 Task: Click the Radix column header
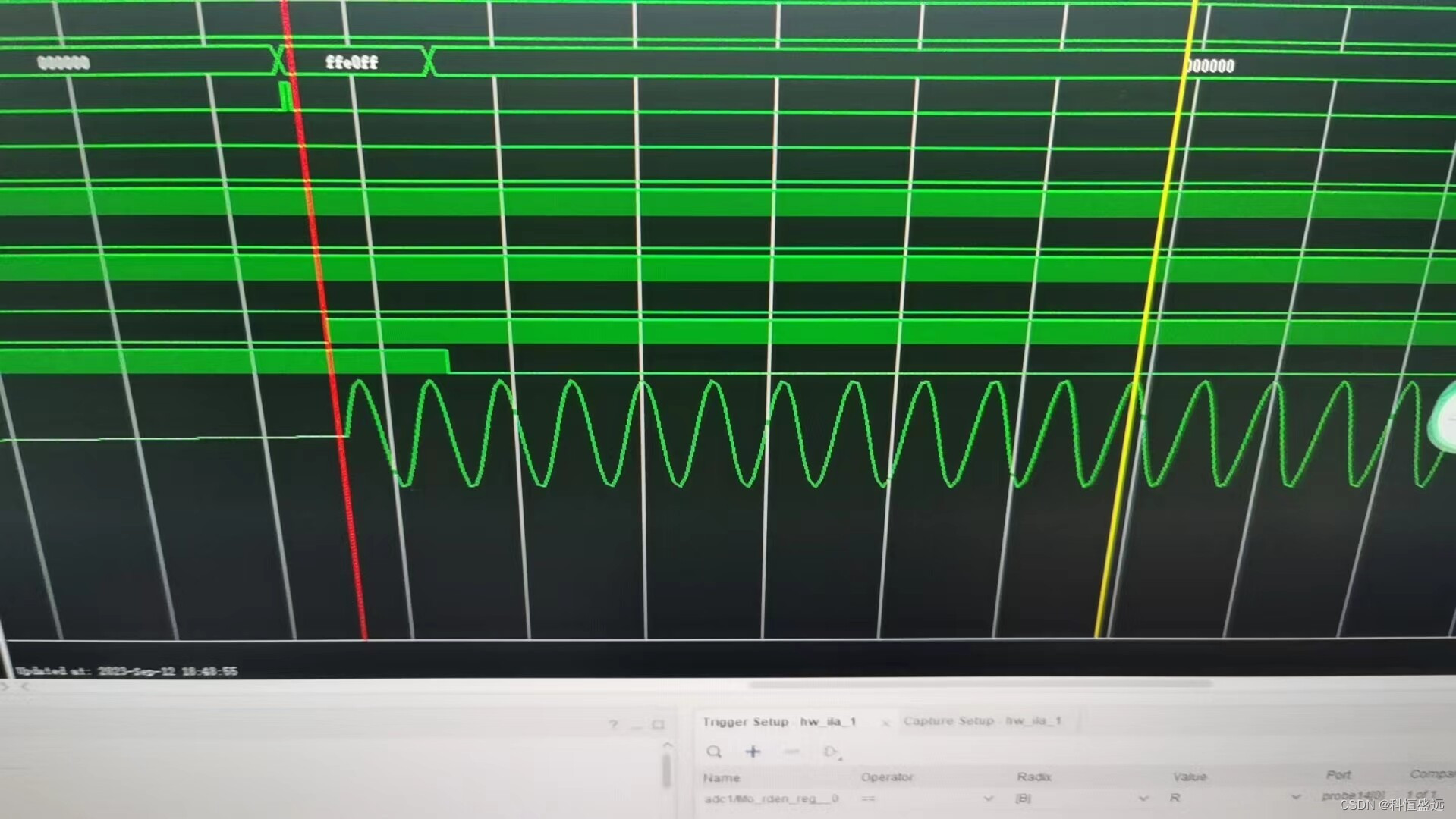(1033, 777)
